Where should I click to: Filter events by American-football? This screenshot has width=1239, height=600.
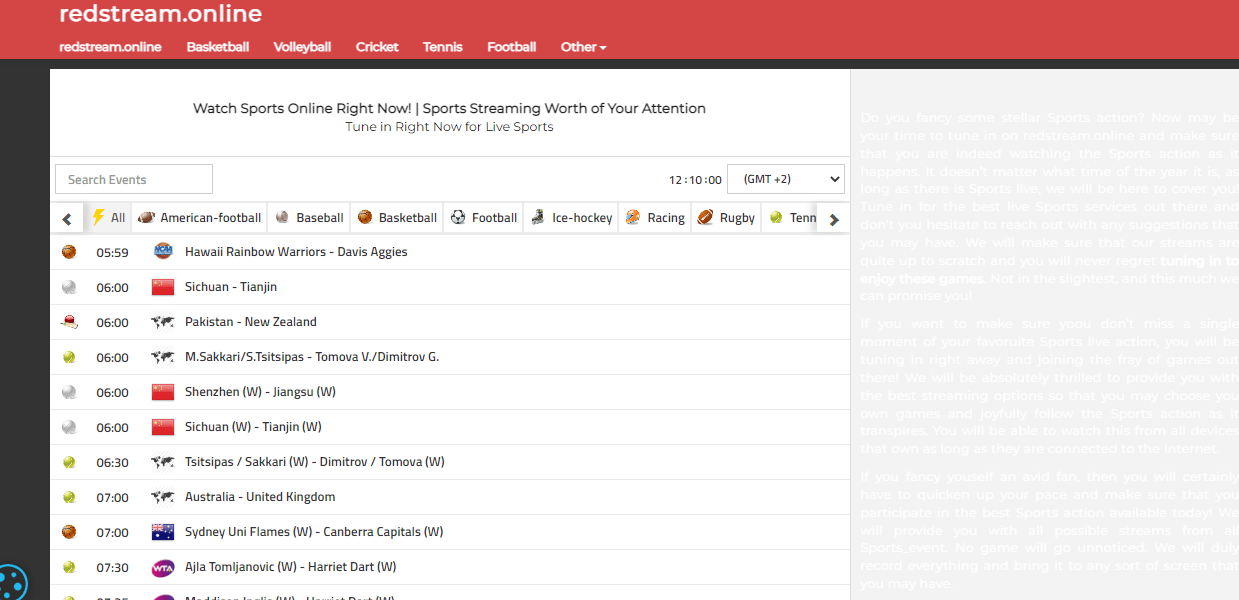click(x=200, y=217)
